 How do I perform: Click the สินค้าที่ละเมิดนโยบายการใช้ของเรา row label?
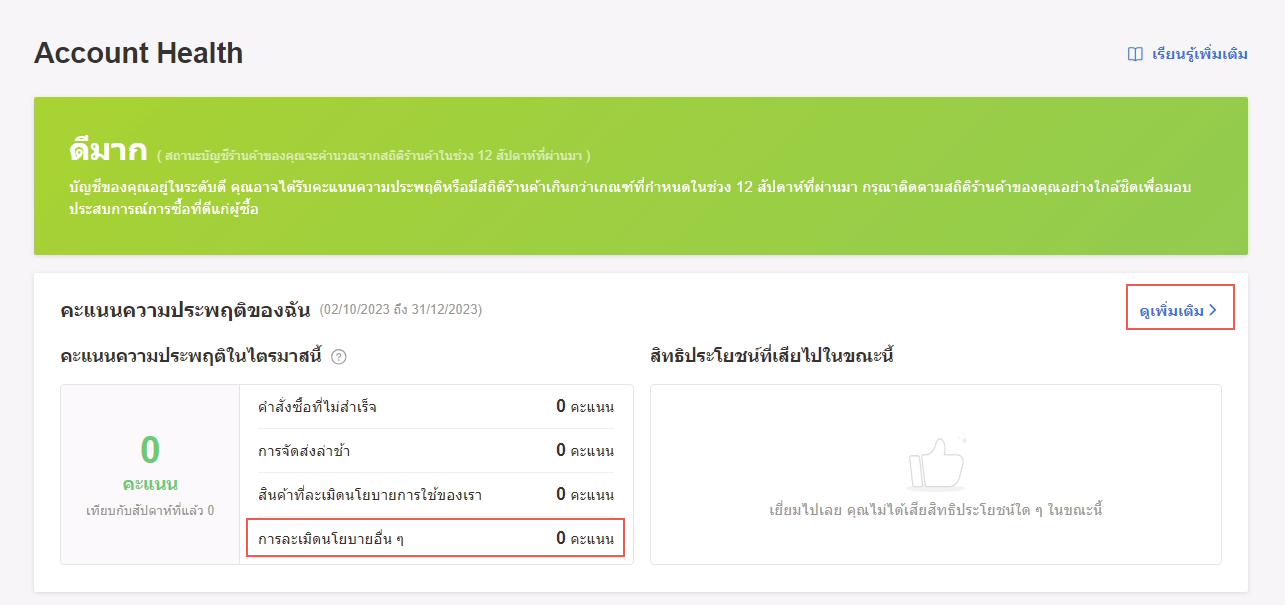coord(370,495)
